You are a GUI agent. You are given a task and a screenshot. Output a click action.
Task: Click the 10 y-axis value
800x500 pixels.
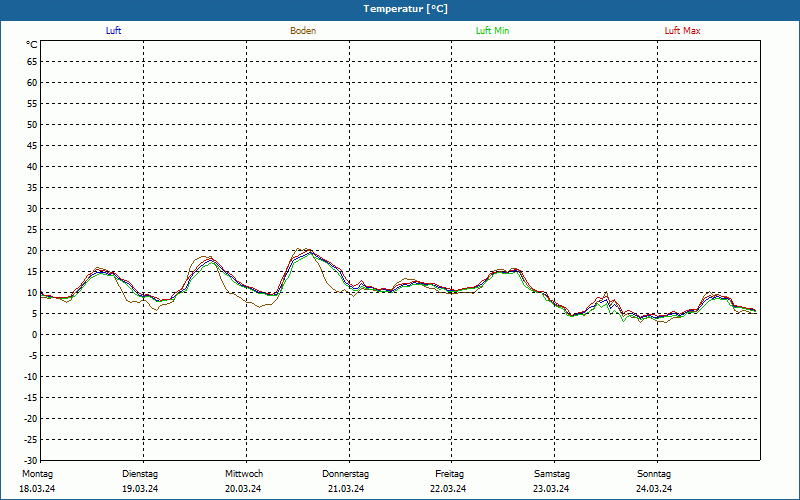32,292
